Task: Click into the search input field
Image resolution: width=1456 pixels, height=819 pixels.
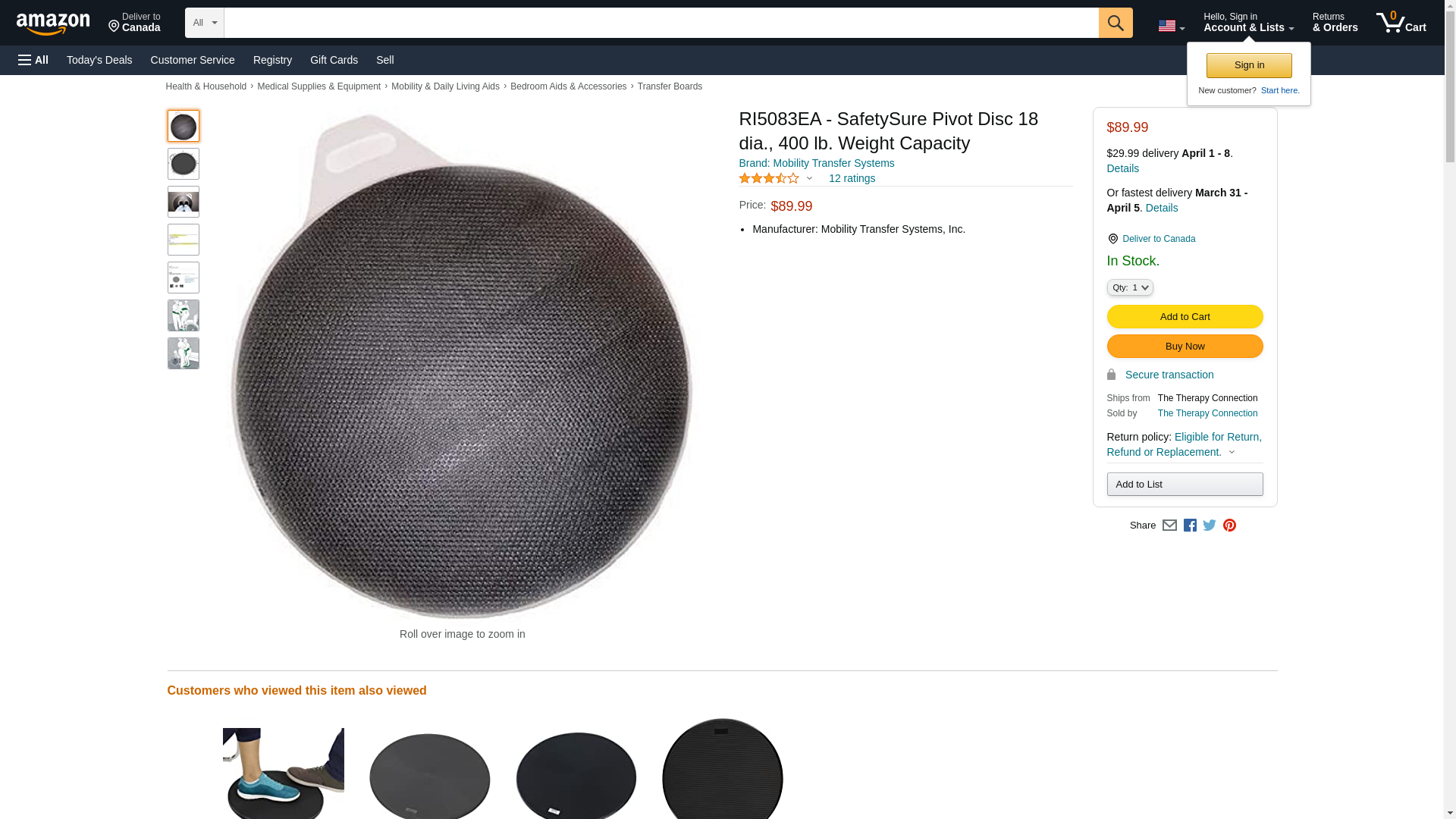Action: (661, 23)
